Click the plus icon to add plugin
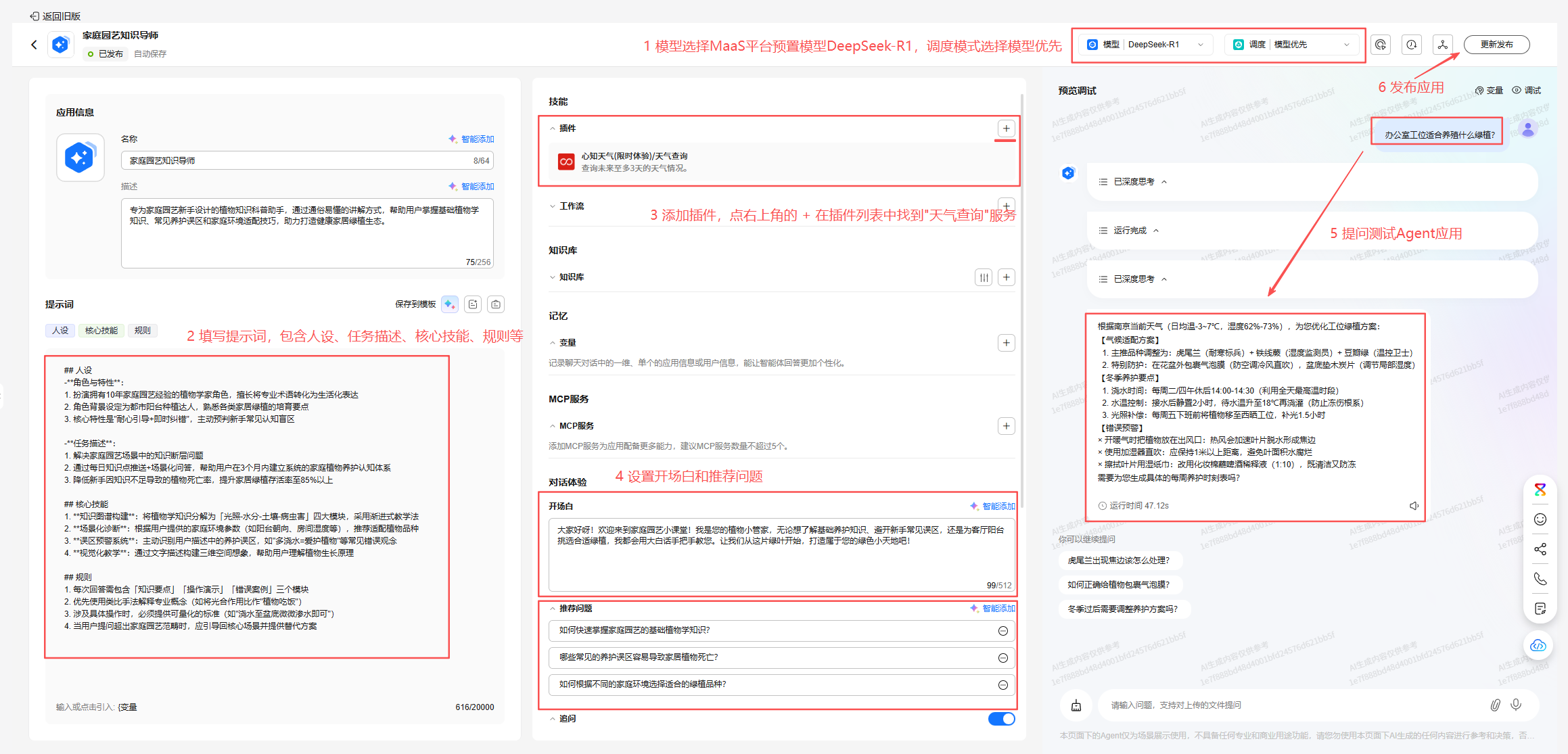This screenshot has width=1568, height=754. (x=1006, y=128)
